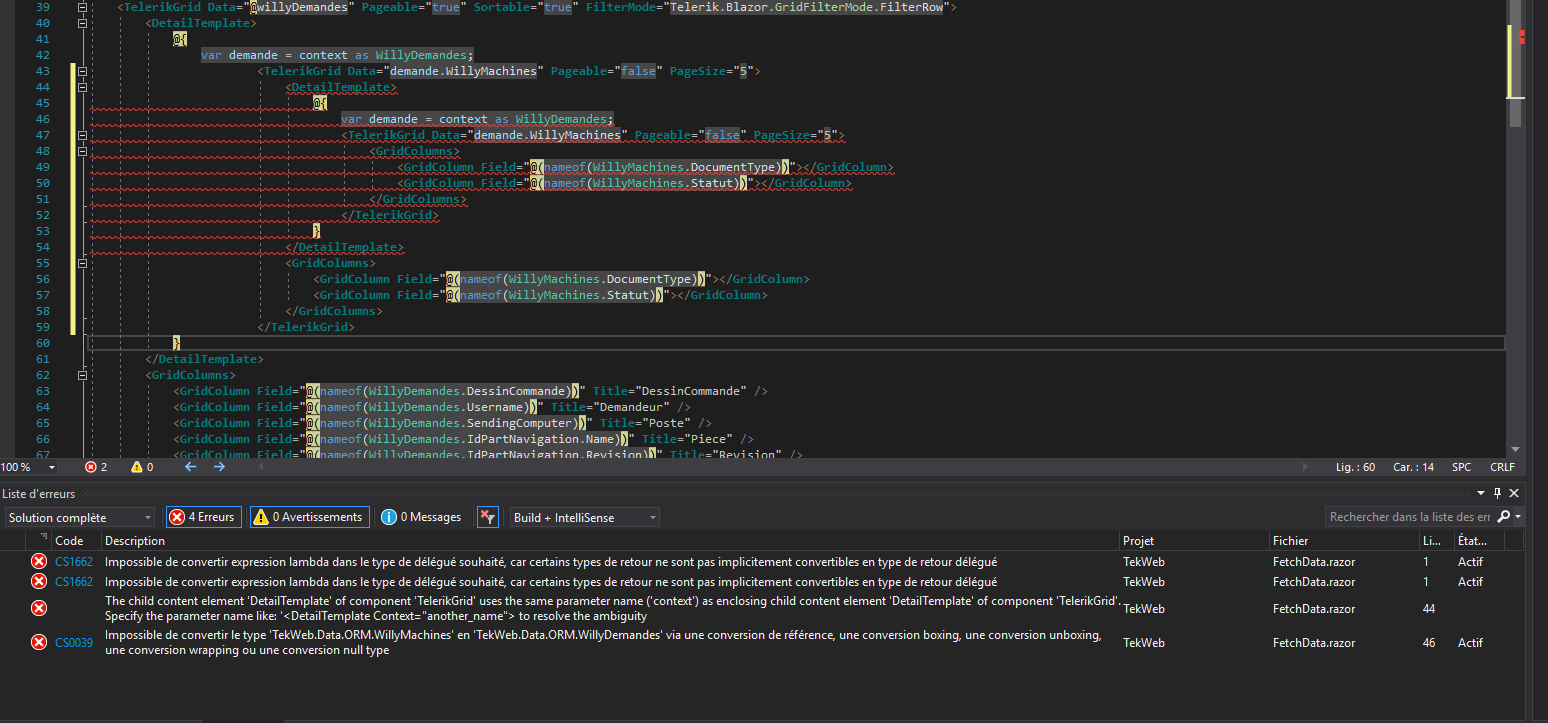Toggle the 4 Erreurs filter
This screenshot has height=723, width=1548.
(203, 517)
